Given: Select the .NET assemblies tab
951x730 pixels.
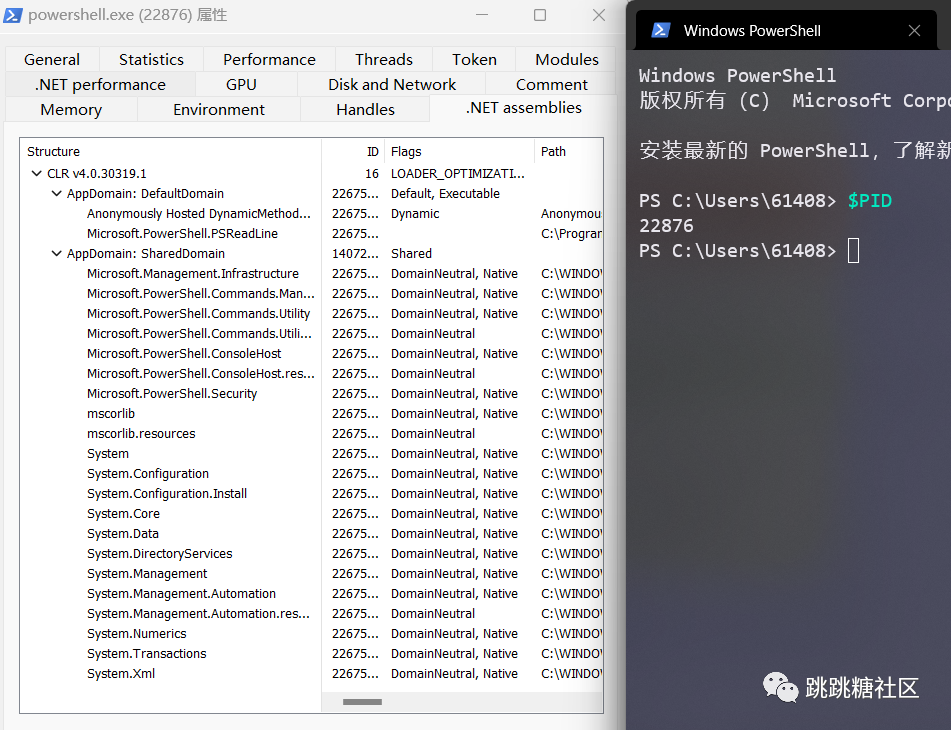Looking at the screenshot, I should [523, 108].
